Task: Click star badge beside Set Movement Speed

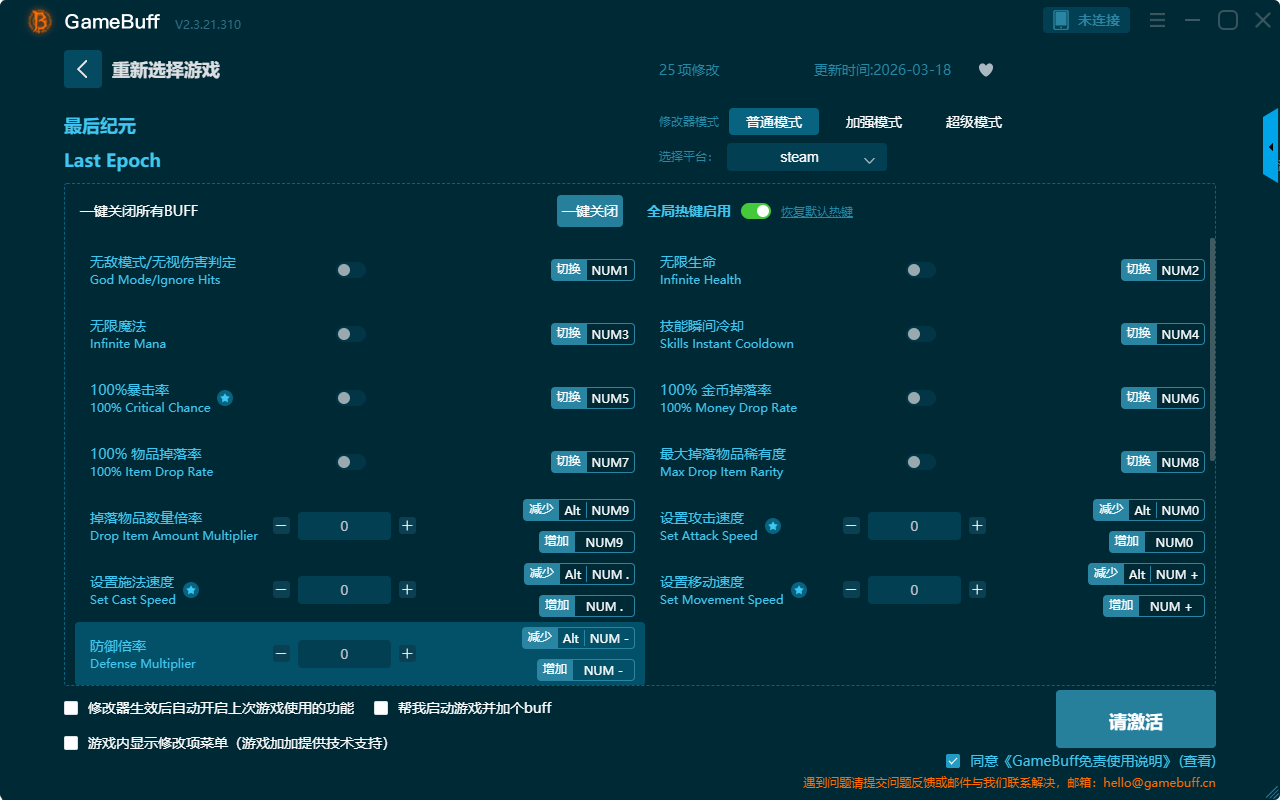Action: coord(799,590)
